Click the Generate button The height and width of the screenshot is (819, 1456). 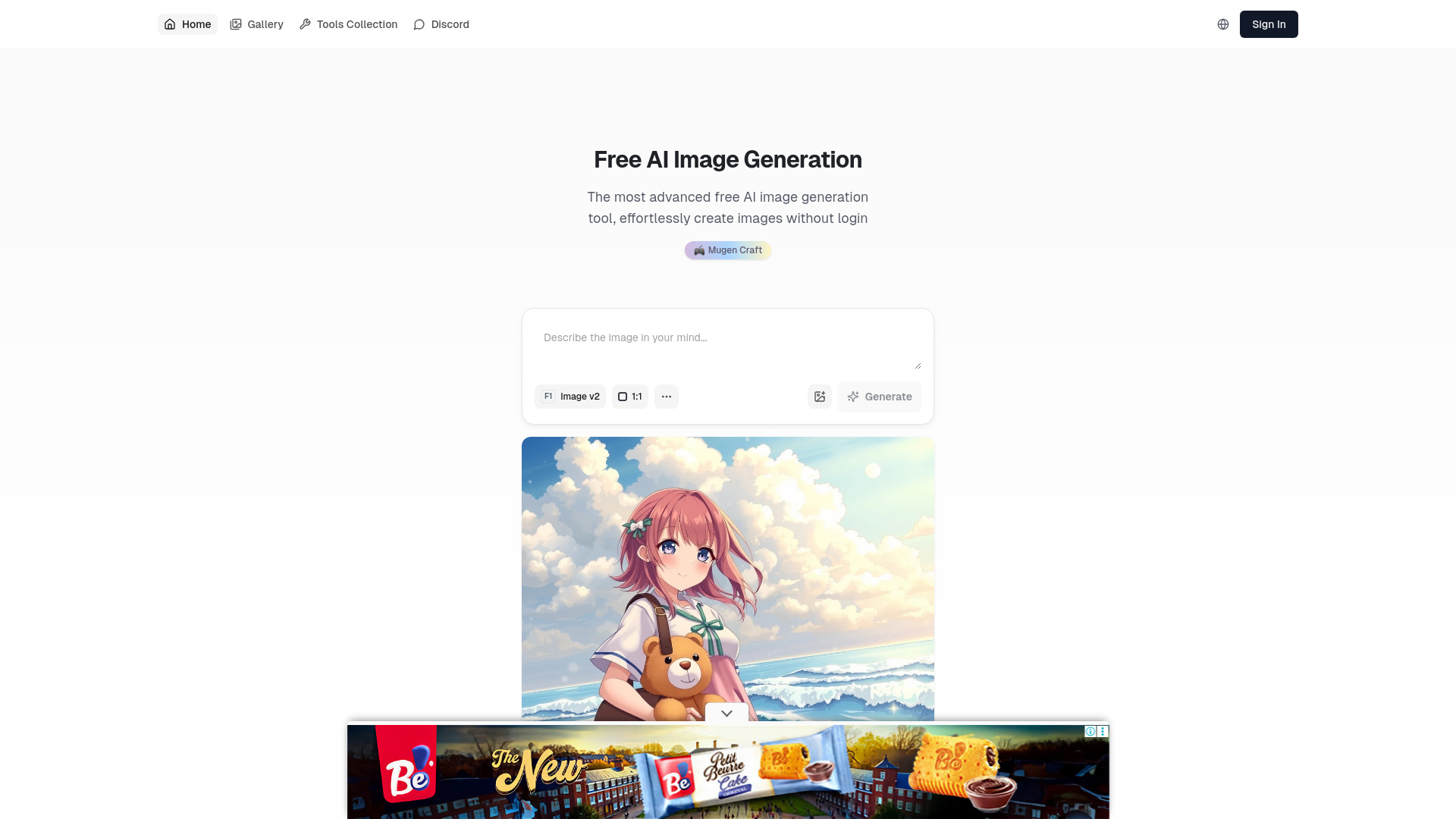(x=880, y=397)
